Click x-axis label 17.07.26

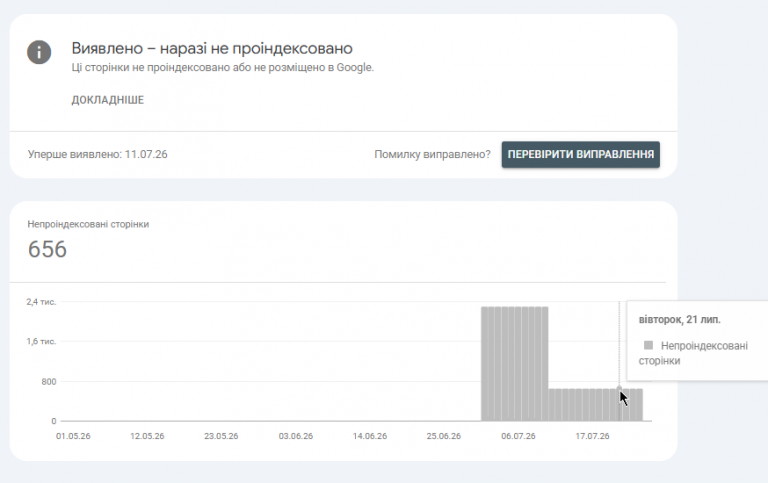pyautogui.click(x=592, y=436)
